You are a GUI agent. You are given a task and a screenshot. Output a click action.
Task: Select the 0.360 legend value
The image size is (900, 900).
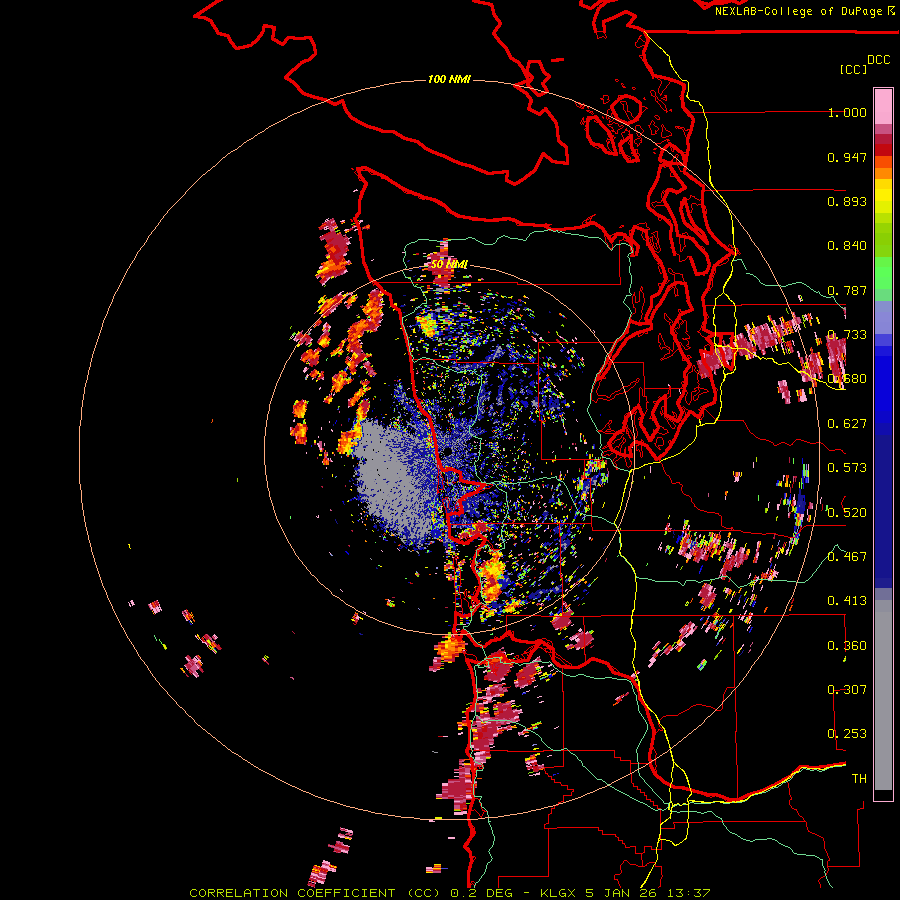[x=847, y=646]
